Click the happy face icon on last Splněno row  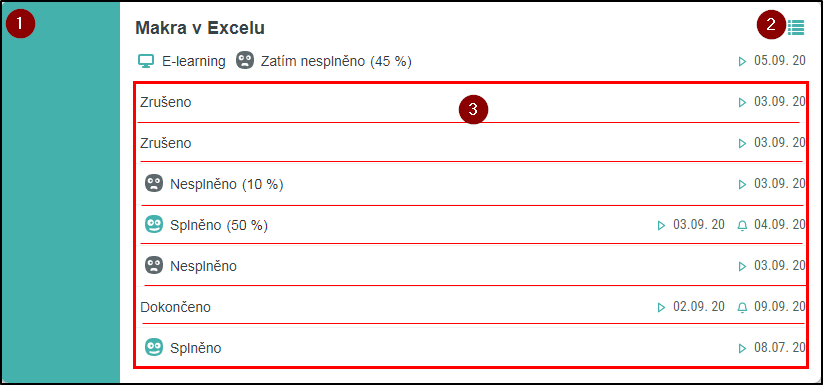(x=153, y=347)
